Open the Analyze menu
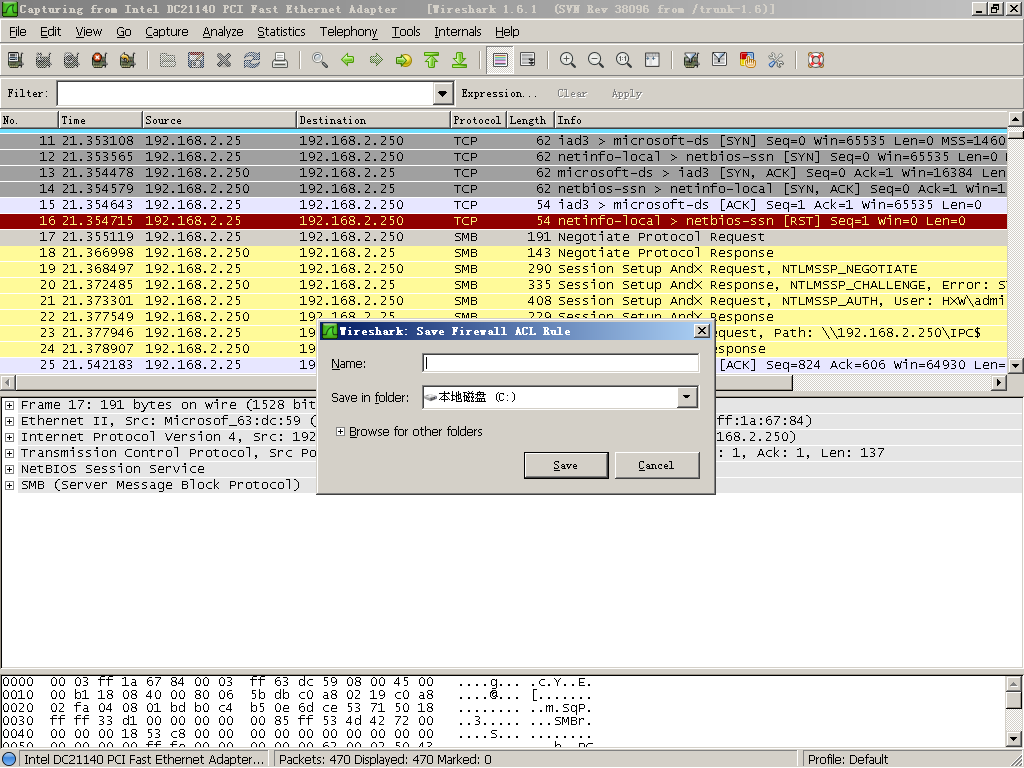The image size is (1024, 768). coord(223,31)
